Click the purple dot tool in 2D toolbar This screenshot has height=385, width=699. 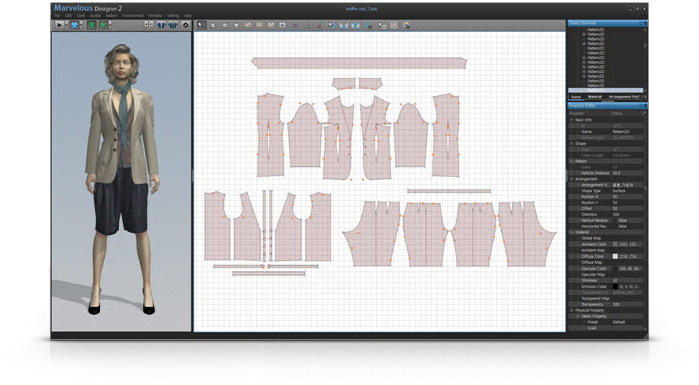click(x=295, y=26)
